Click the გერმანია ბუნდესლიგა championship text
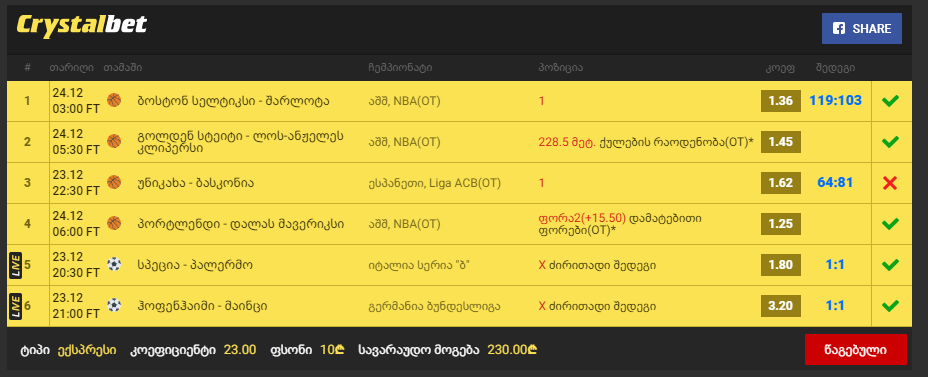Image resolution: width=928 pixels, height=377 pixels. [434, 307]
